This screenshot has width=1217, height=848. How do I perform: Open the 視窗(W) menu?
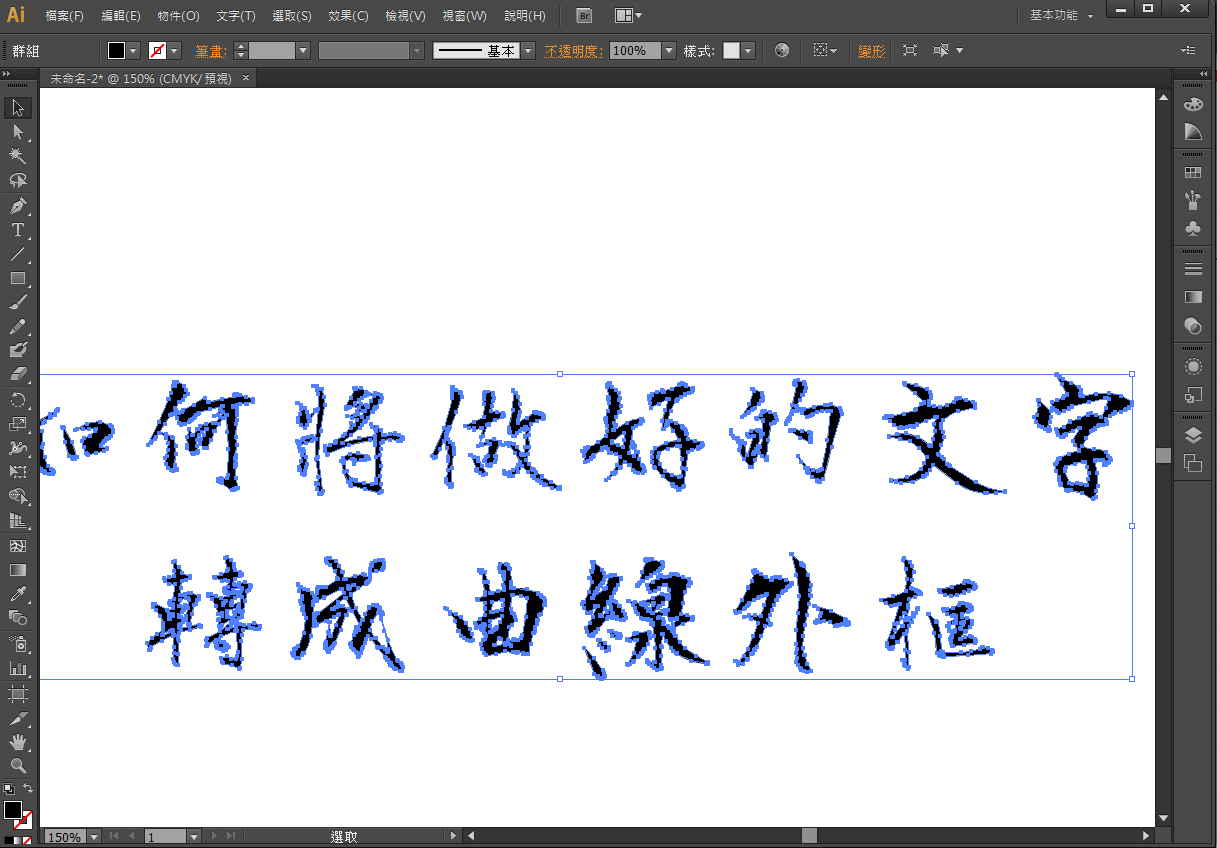[x=465, y=16]
